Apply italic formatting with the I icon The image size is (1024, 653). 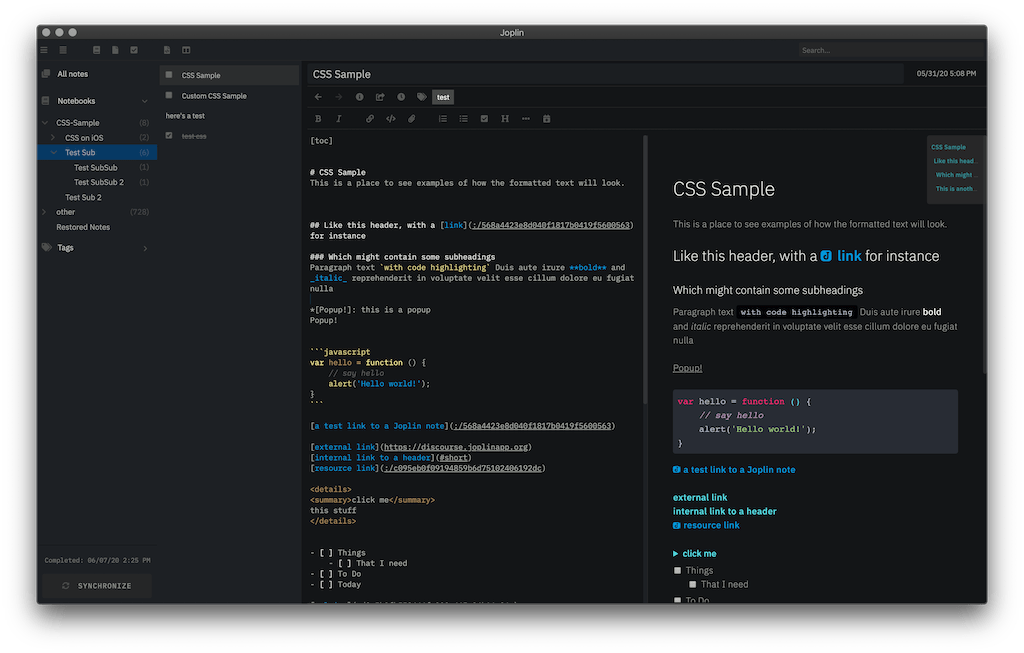pos(339,119)
